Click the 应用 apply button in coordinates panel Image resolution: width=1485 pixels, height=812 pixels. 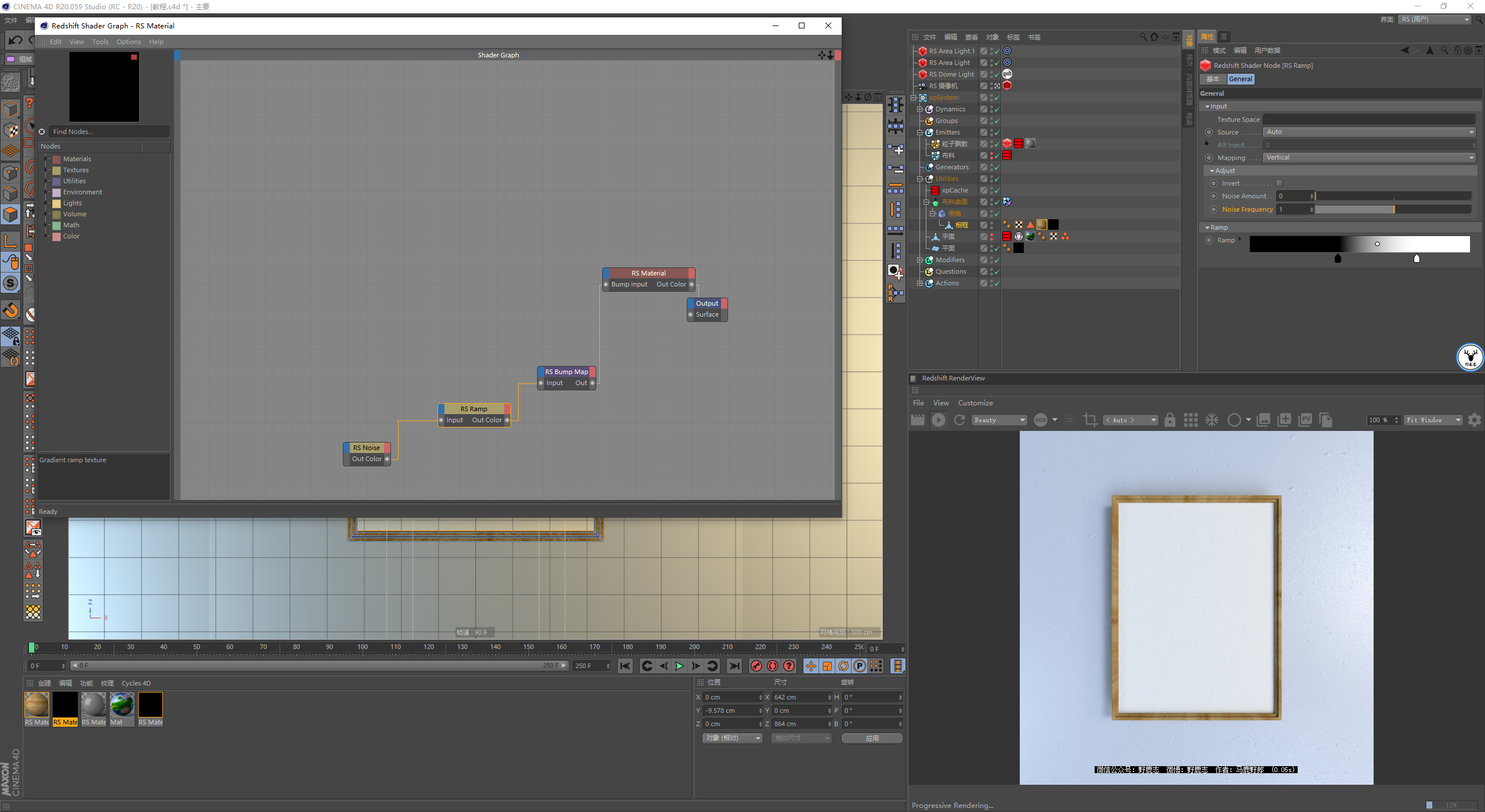871,738
